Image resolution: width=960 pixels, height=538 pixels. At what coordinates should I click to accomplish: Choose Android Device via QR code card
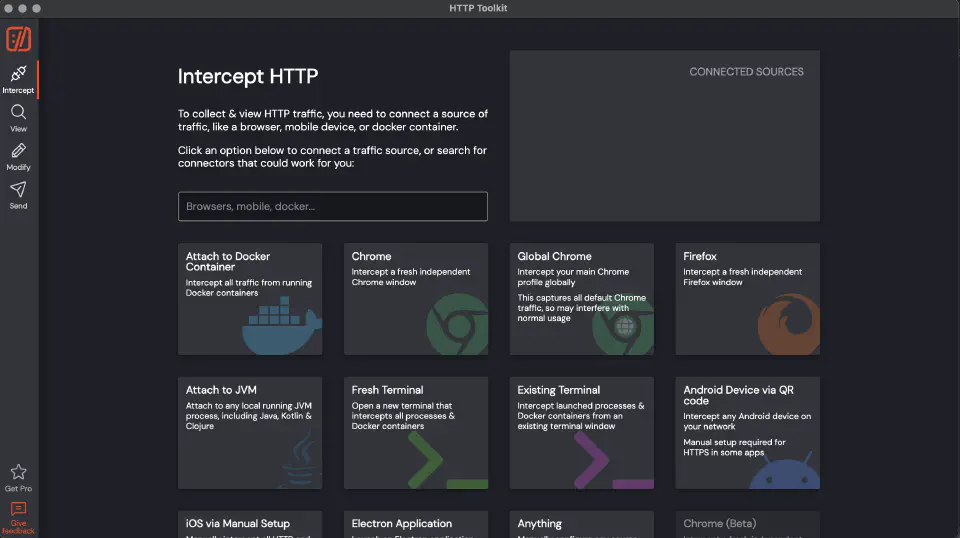(748, 433)
